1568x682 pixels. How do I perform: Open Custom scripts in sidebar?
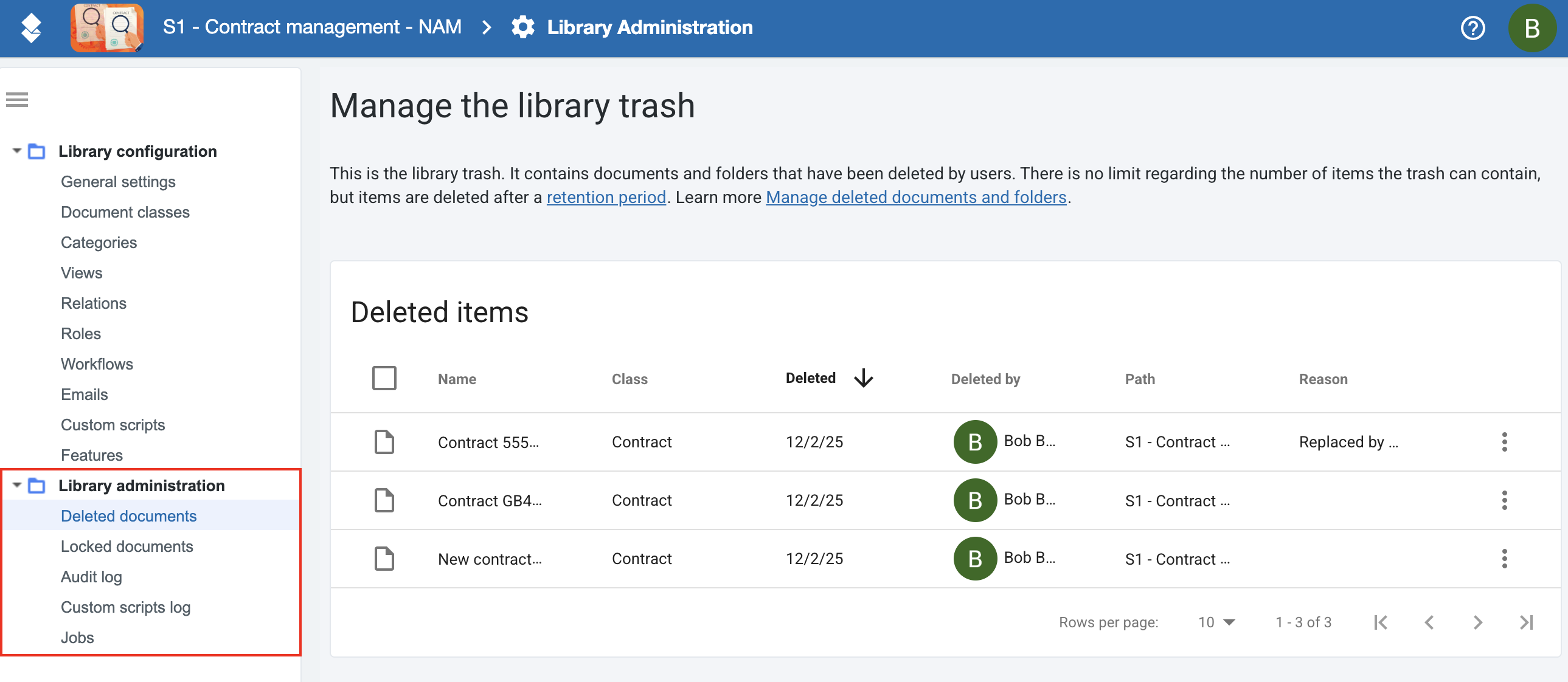pos(113,425)
